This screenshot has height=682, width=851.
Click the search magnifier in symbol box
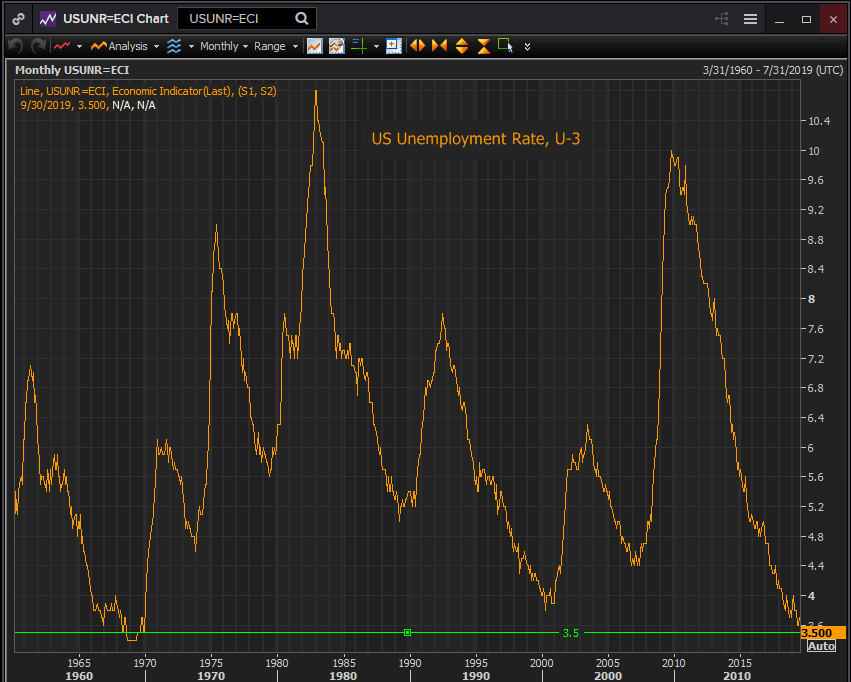pyautogui.click(x=302, y=18)
